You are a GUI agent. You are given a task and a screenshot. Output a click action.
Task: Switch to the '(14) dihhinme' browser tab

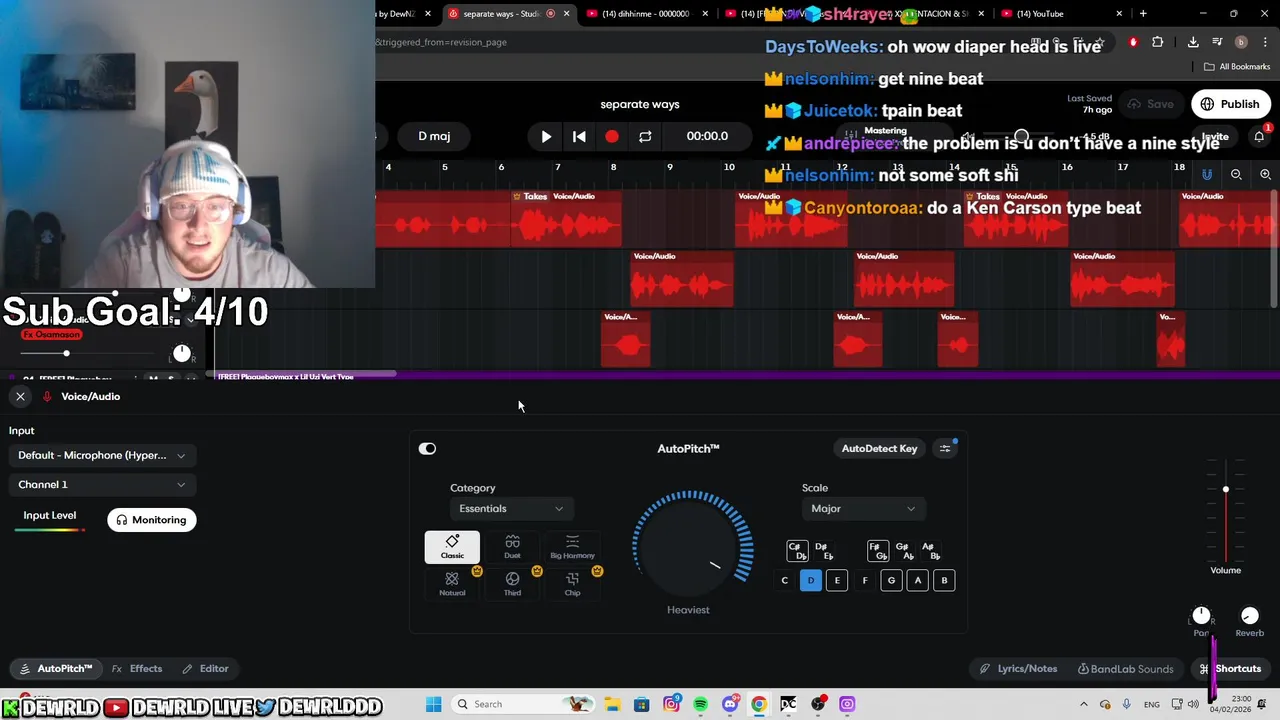click(646, 14)
